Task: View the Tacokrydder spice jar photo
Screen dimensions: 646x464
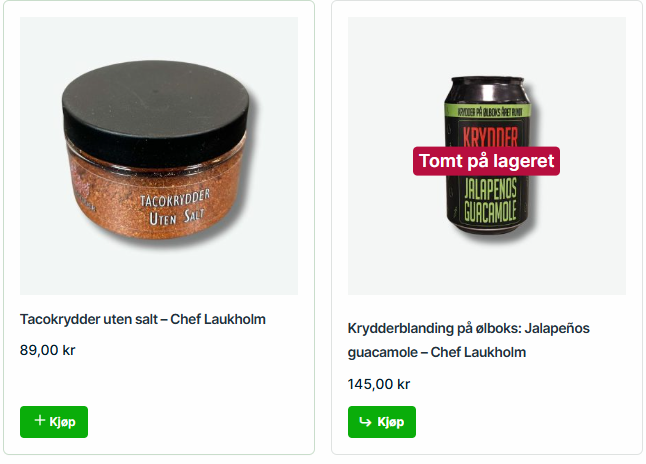Action: click(x=159, y=156)
